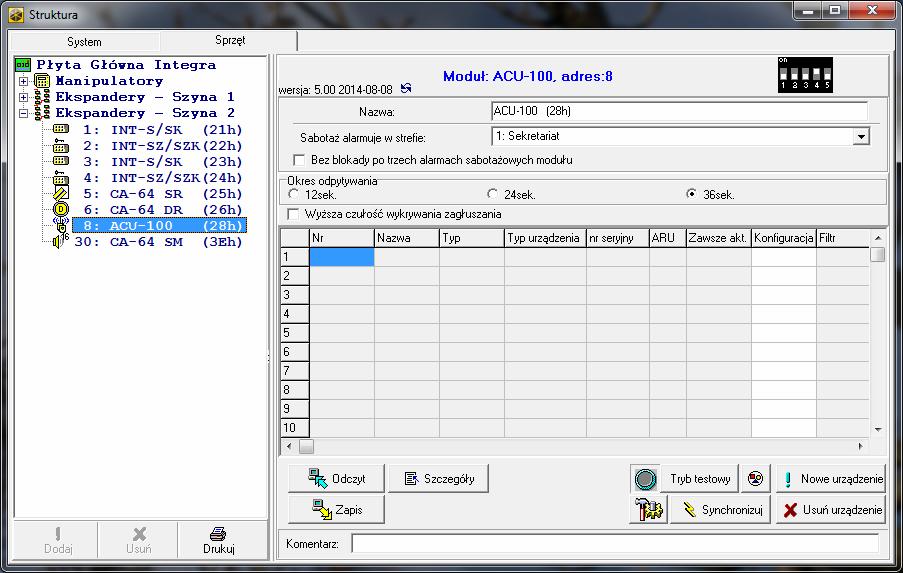Click the CA-64 SM speaker icon

pyautogui.click(x=60, y=240)
